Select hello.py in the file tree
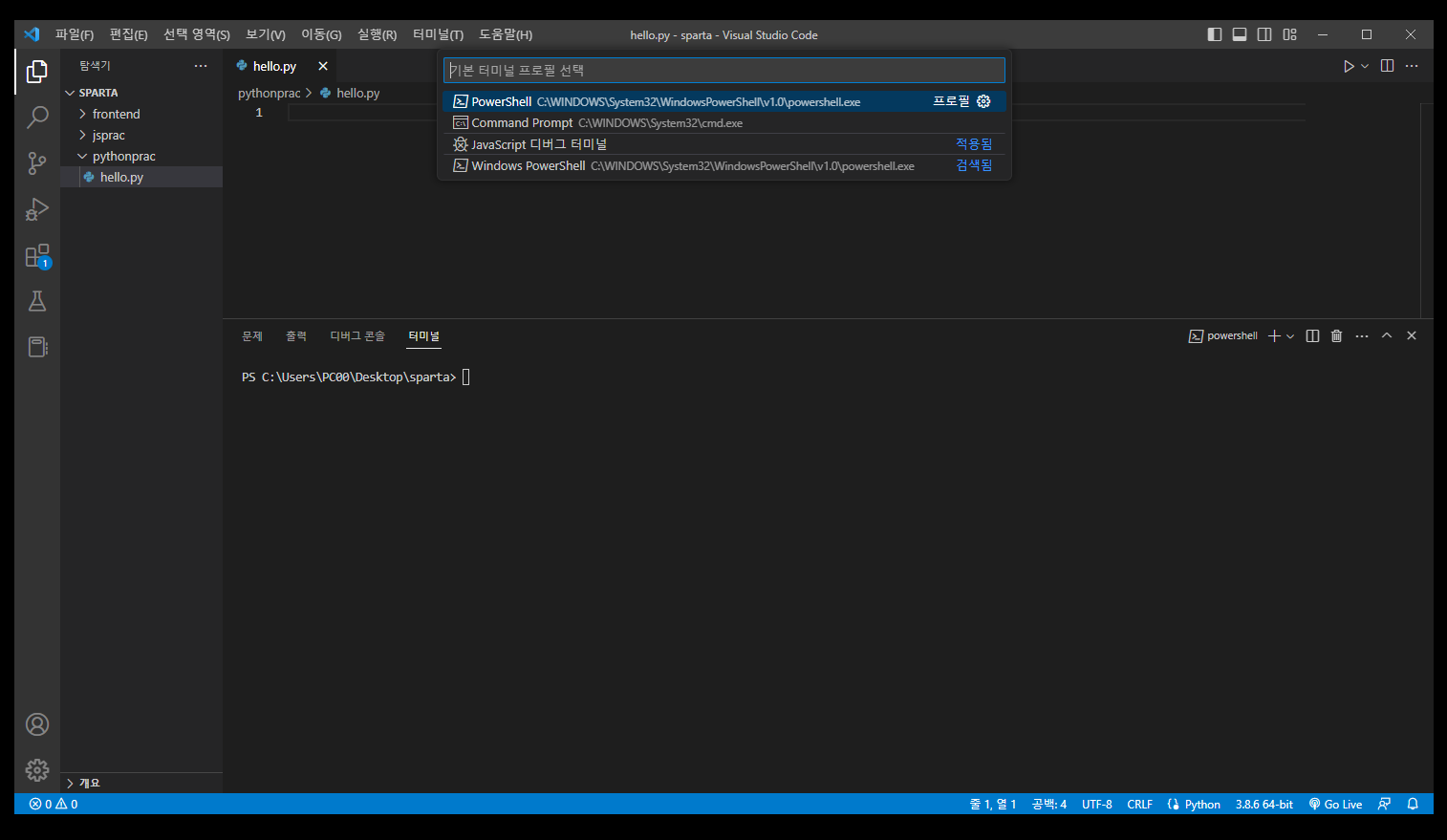The width and height of the screenshot is (1447, 840). [x=141, y=177]
